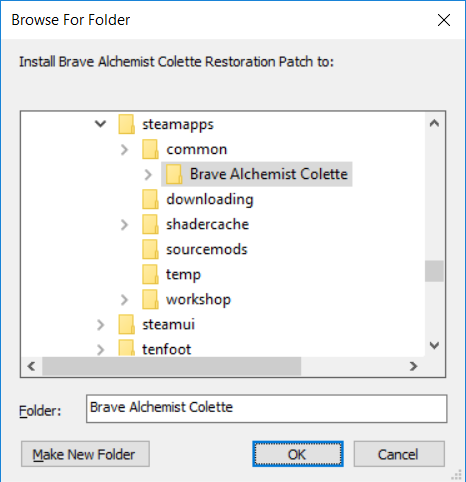Click the shadercache folder icon

click(x=150, y=224)
